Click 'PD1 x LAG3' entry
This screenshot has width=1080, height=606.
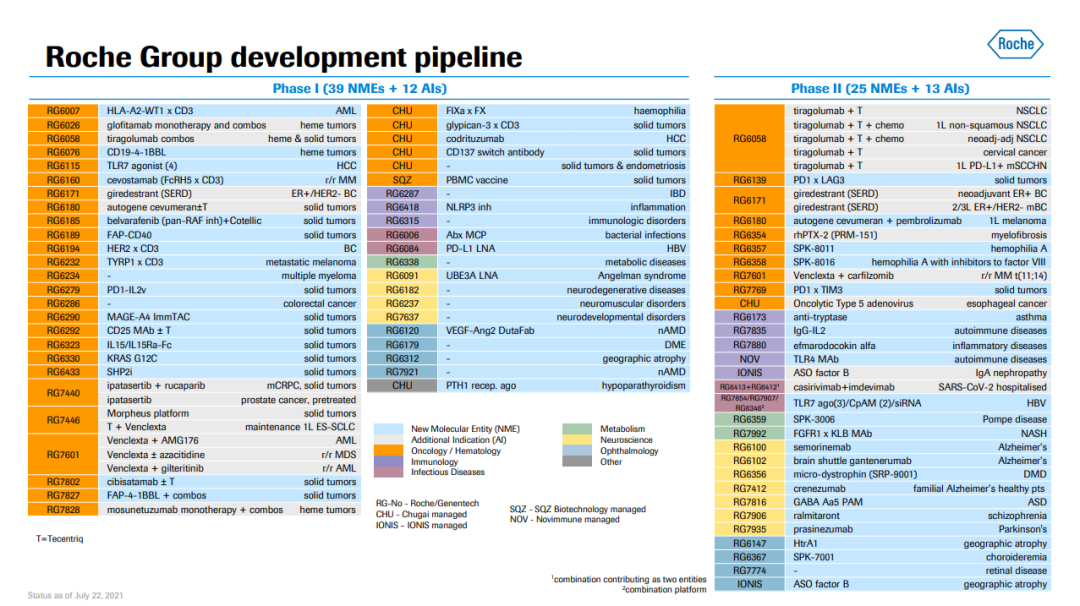pos(818,180)
